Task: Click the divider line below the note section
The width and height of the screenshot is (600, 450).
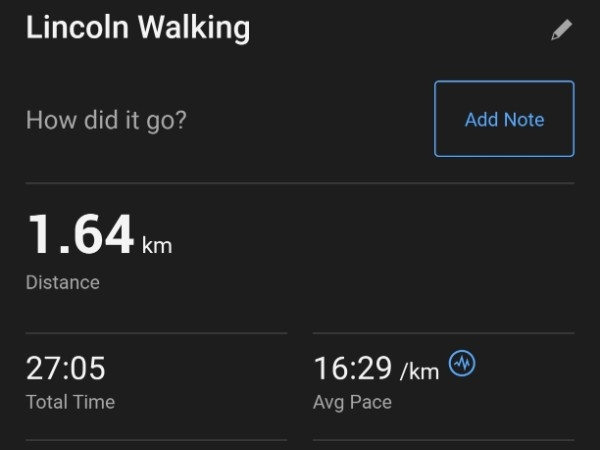Action: (300, 183)
